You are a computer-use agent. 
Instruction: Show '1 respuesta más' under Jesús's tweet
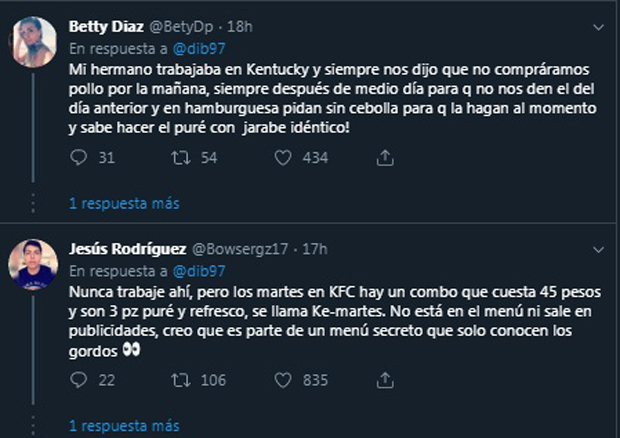pyautogui.click(x=123, y=425)
